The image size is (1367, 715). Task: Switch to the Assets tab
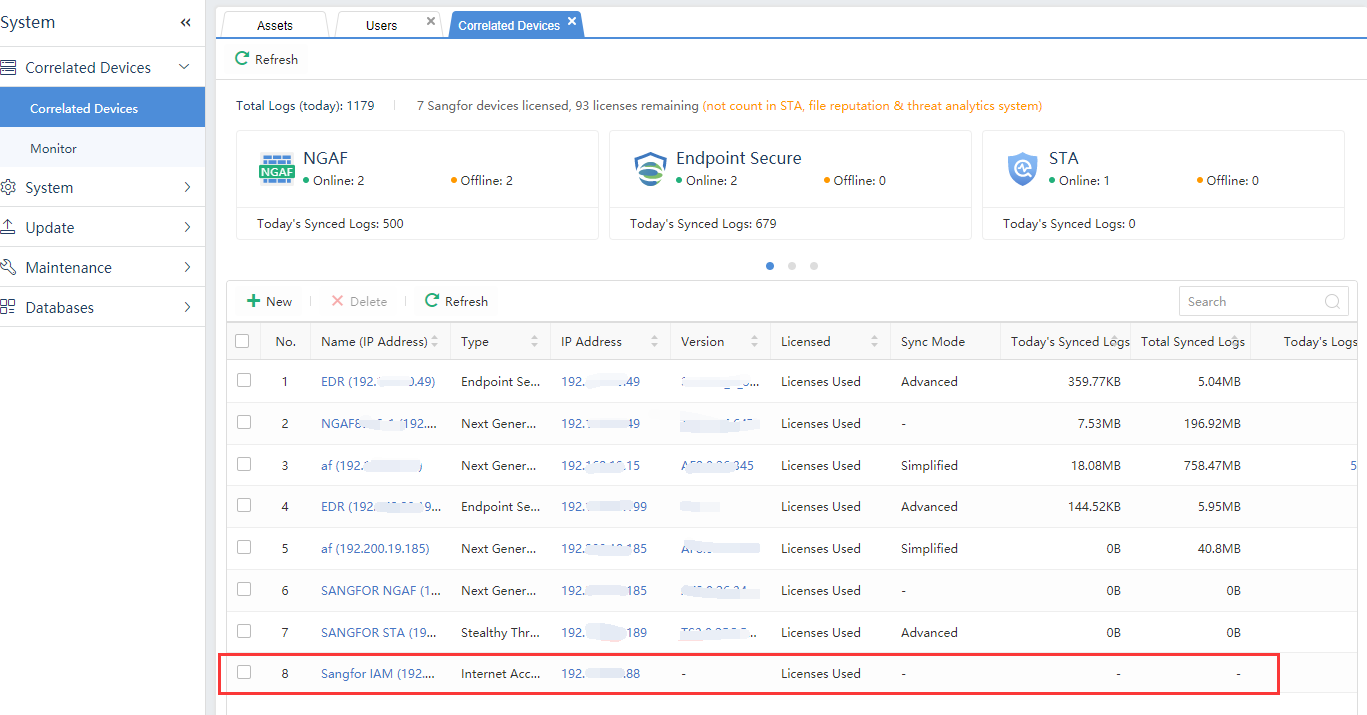275,26
